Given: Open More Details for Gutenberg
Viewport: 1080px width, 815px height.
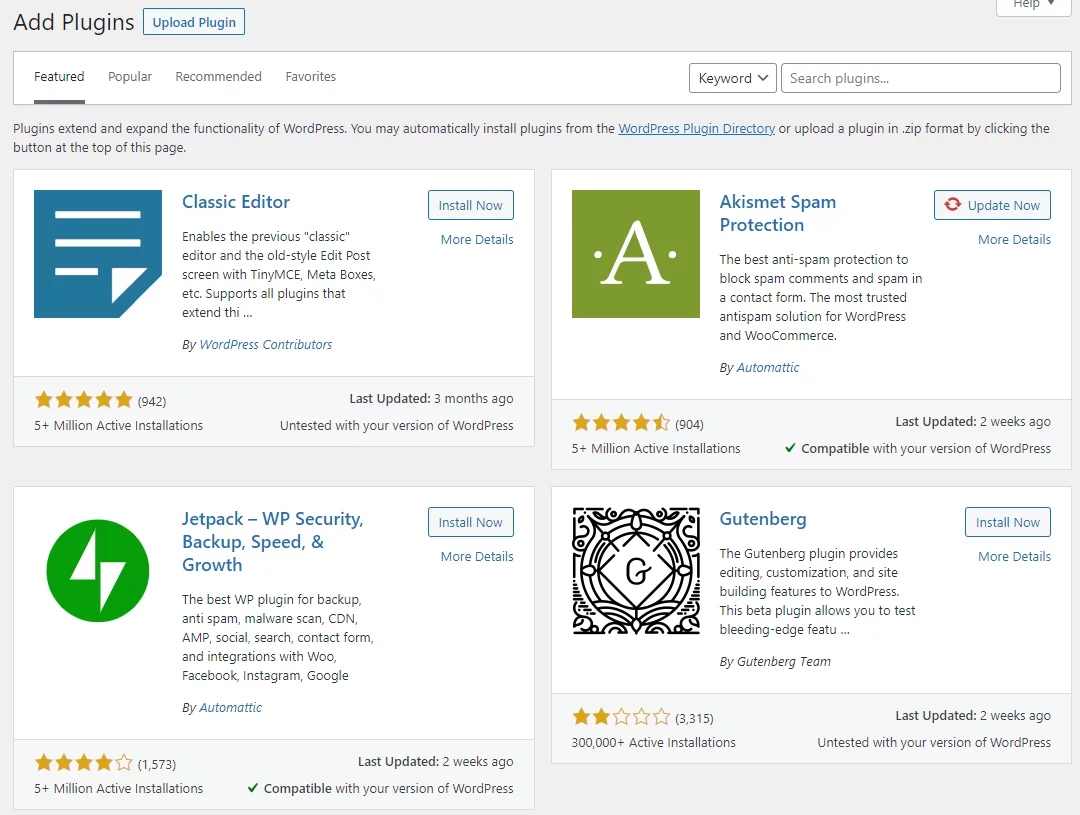Looking at the screenshot, I should point(1015,557).
